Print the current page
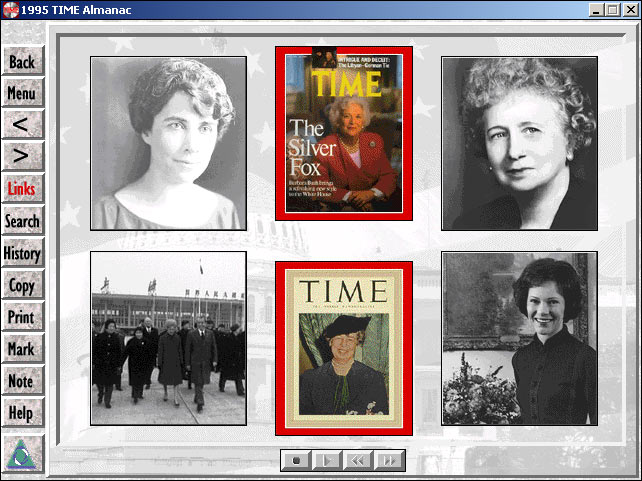Screen dimensions: 642x481 point(22,317)
